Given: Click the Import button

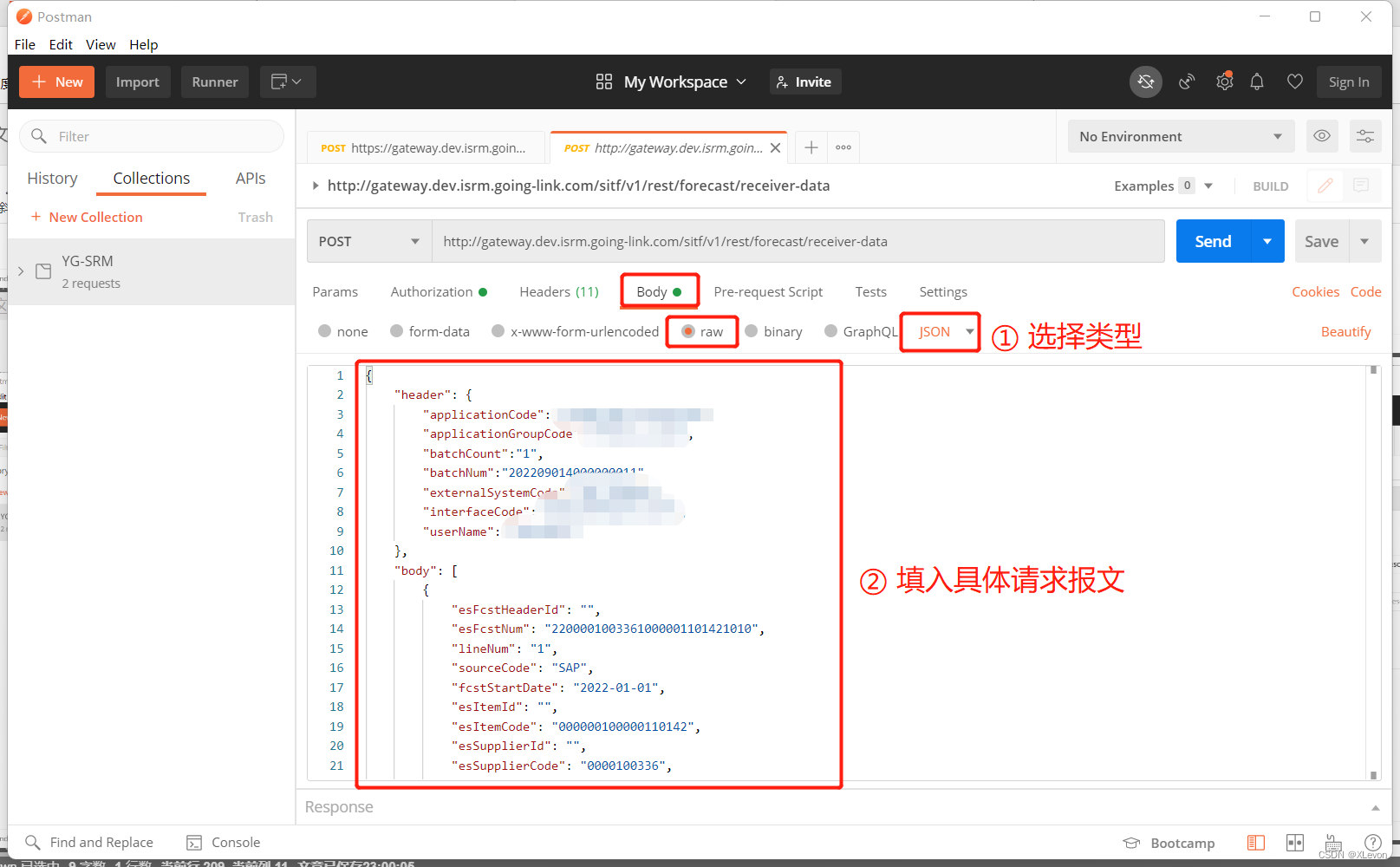Looking at the screenshot, I should click(138, 81).
